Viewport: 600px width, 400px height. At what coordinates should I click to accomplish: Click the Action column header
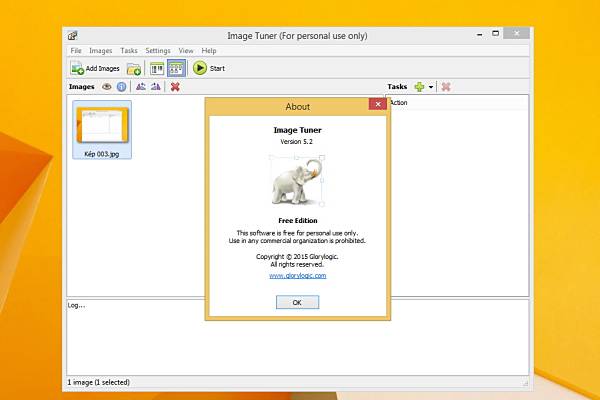[x=457, y=103]
